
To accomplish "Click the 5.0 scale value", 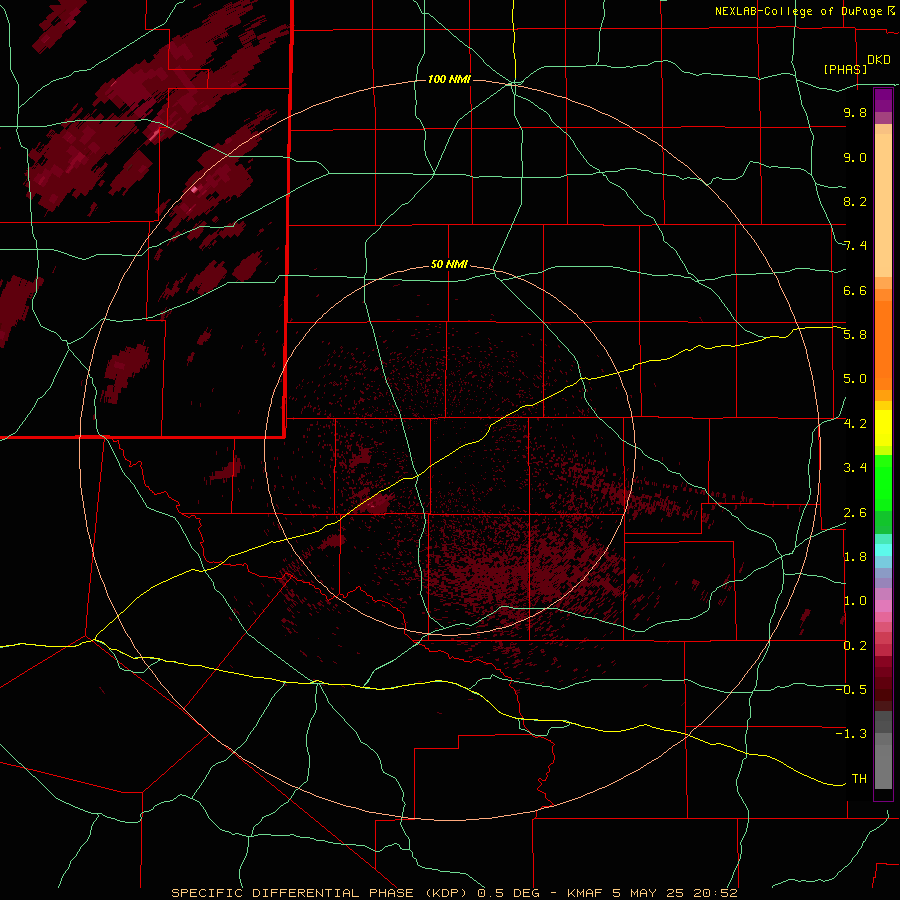I will coord(855,379).
